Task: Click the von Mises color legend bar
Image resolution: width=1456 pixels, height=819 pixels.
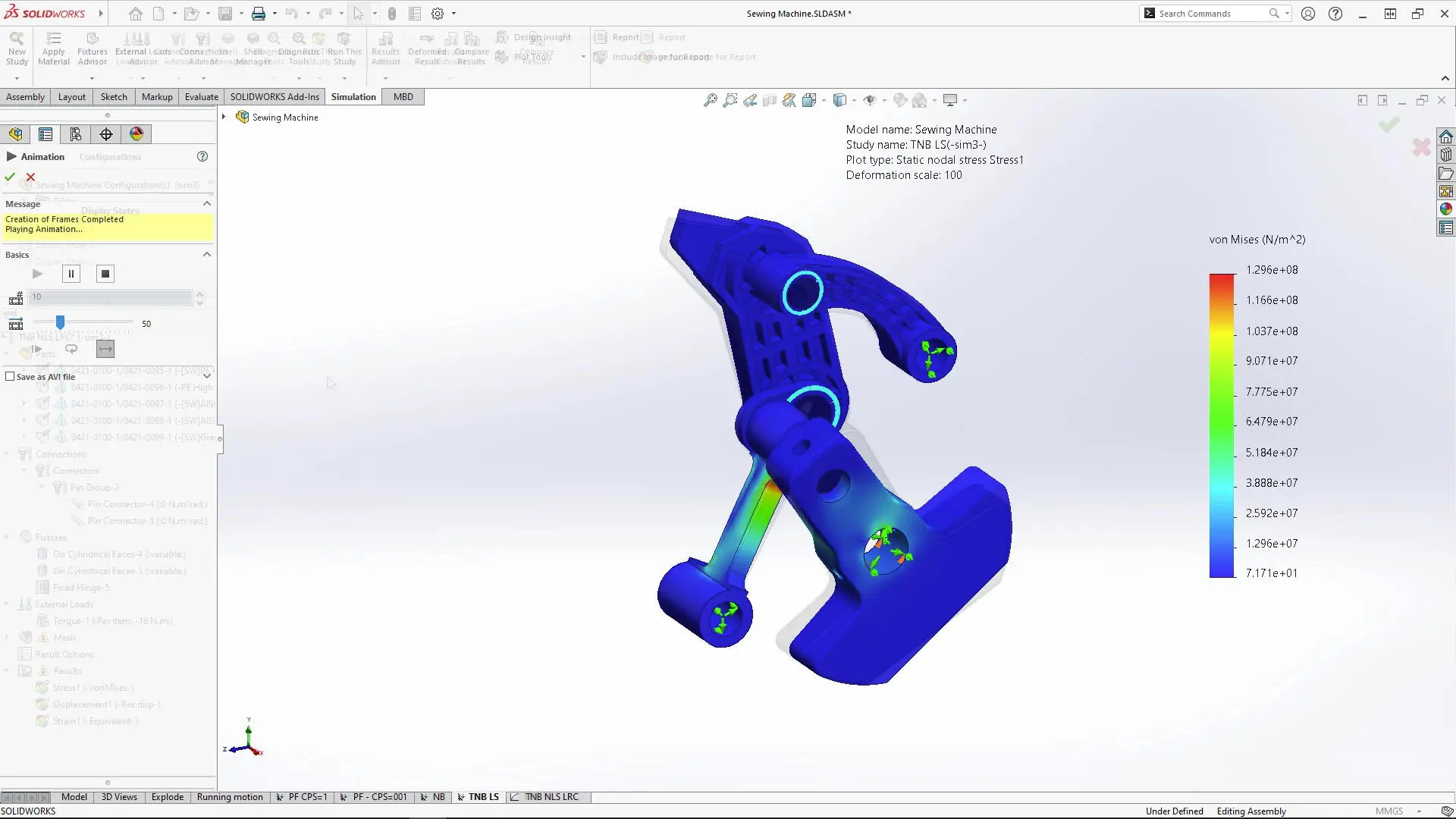Action: click(1222, 425)
